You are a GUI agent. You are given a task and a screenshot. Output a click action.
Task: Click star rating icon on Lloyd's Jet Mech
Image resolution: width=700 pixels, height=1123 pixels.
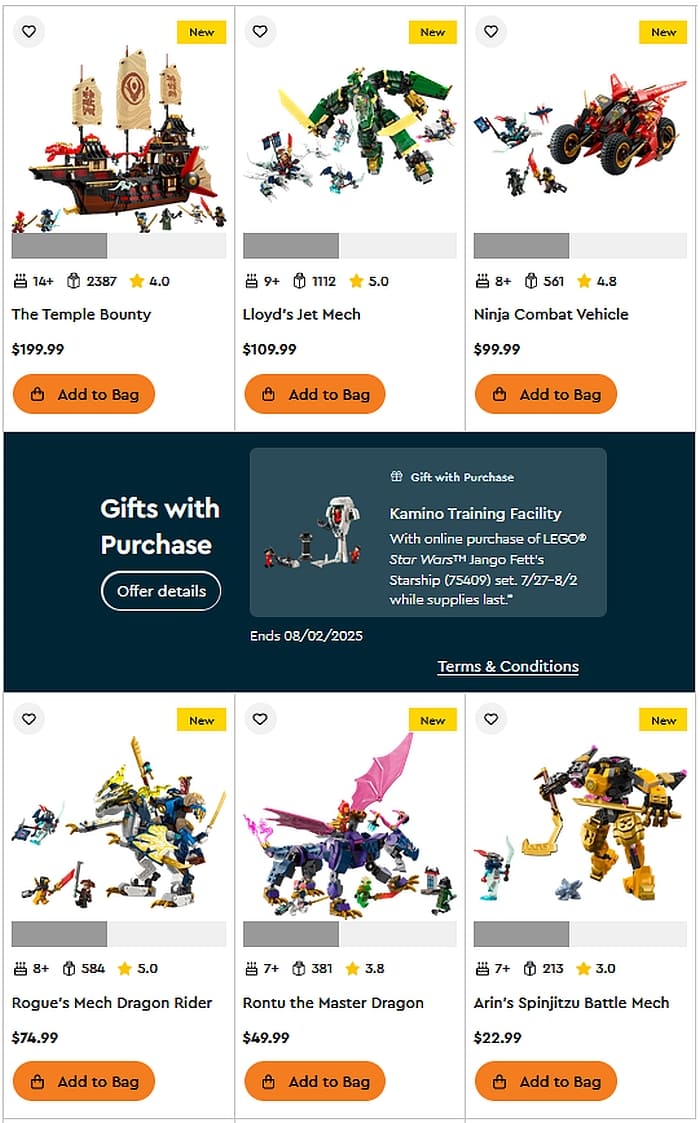coord(356,281)
